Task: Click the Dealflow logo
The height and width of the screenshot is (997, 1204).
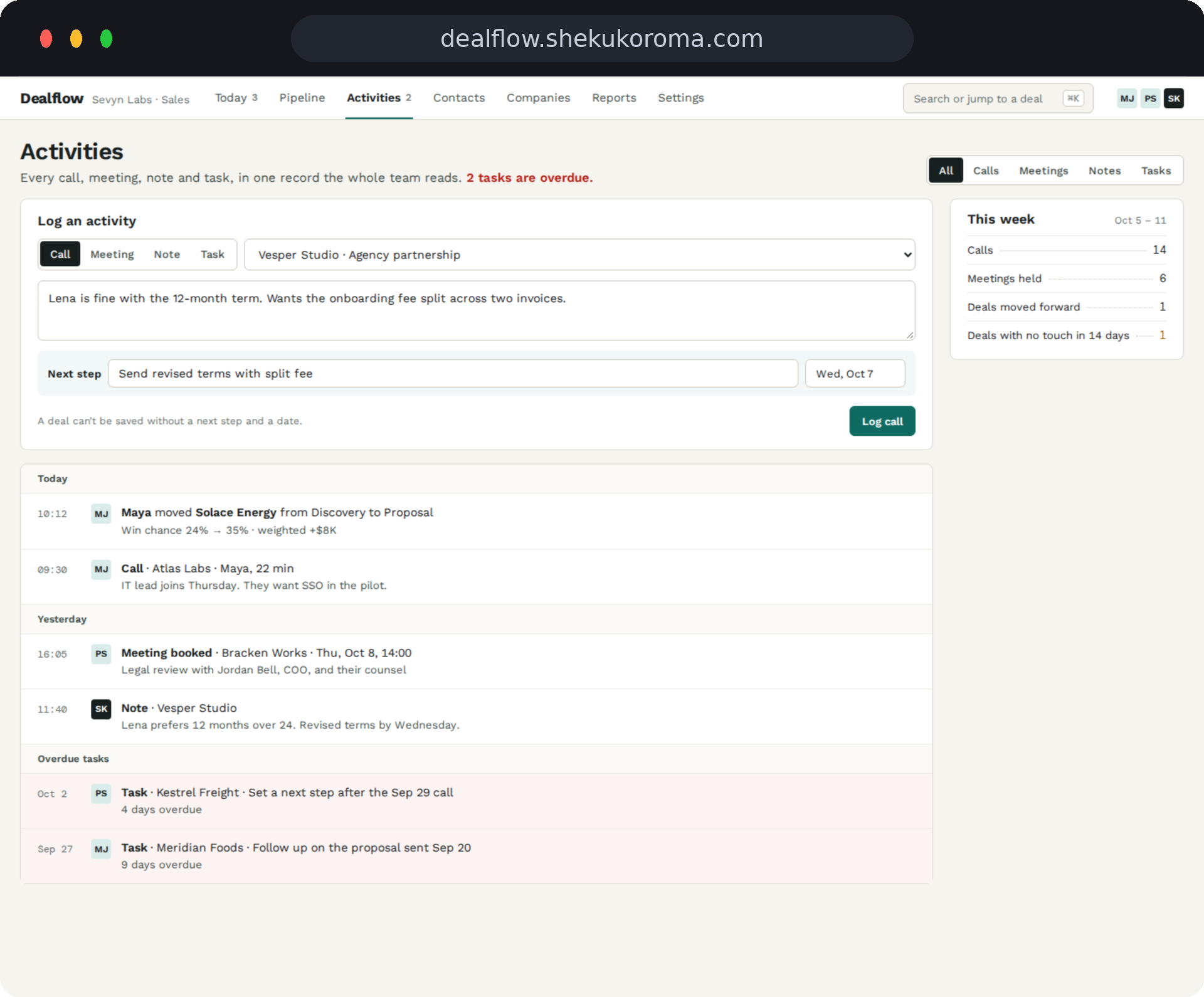Action: tap(51, 98)
